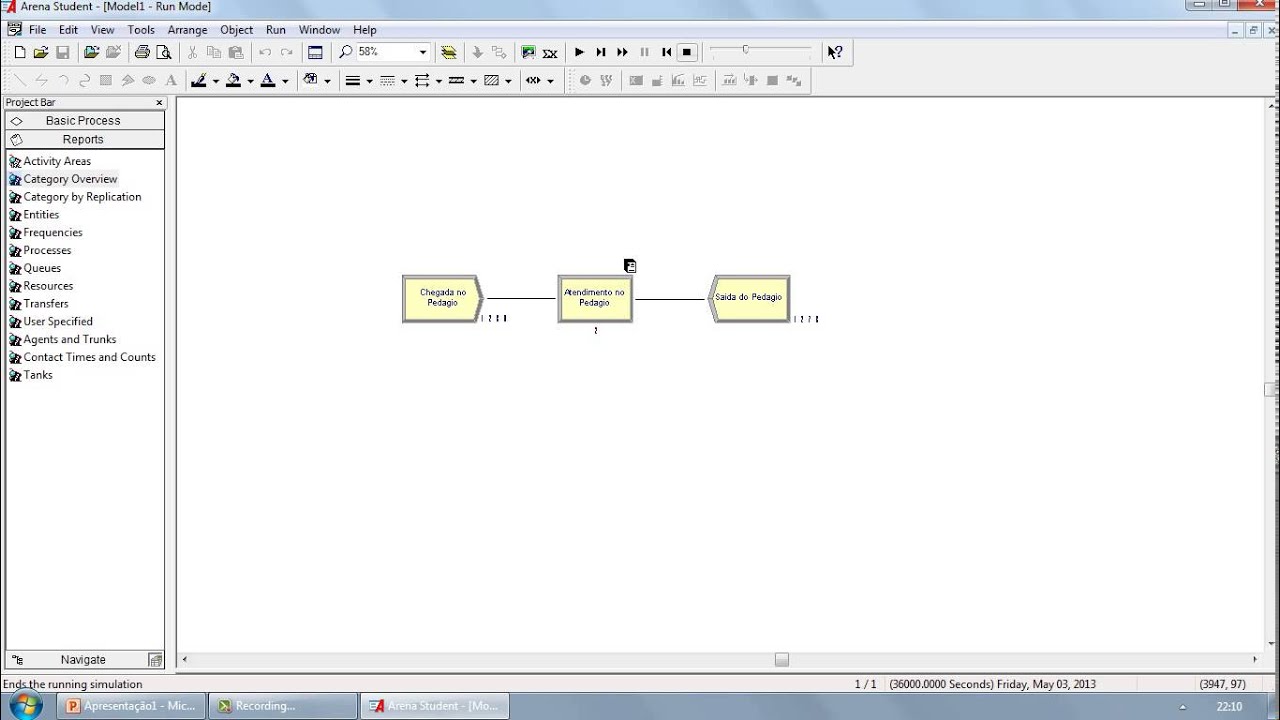Click the Copy icon in the toolbar

click(x=214, y=52)
